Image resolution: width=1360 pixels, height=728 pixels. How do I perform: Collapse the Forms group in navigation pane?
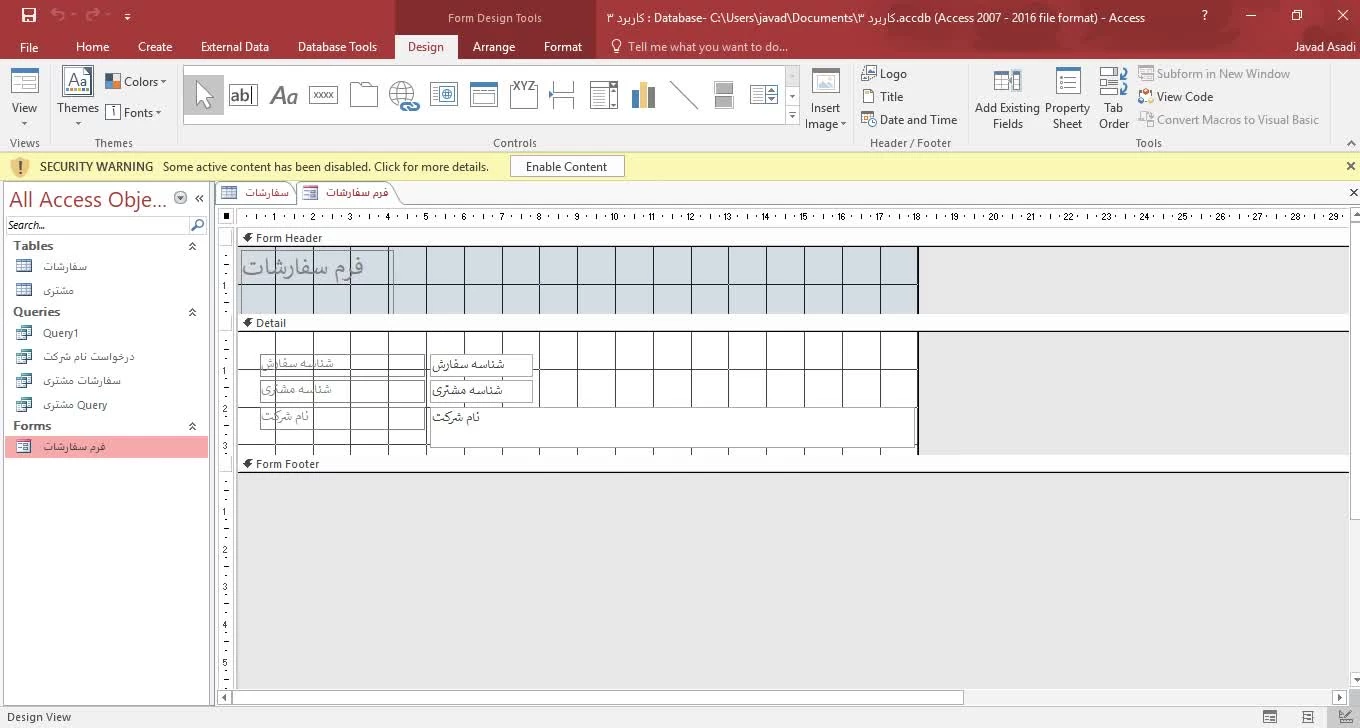[x=192, y=426]
